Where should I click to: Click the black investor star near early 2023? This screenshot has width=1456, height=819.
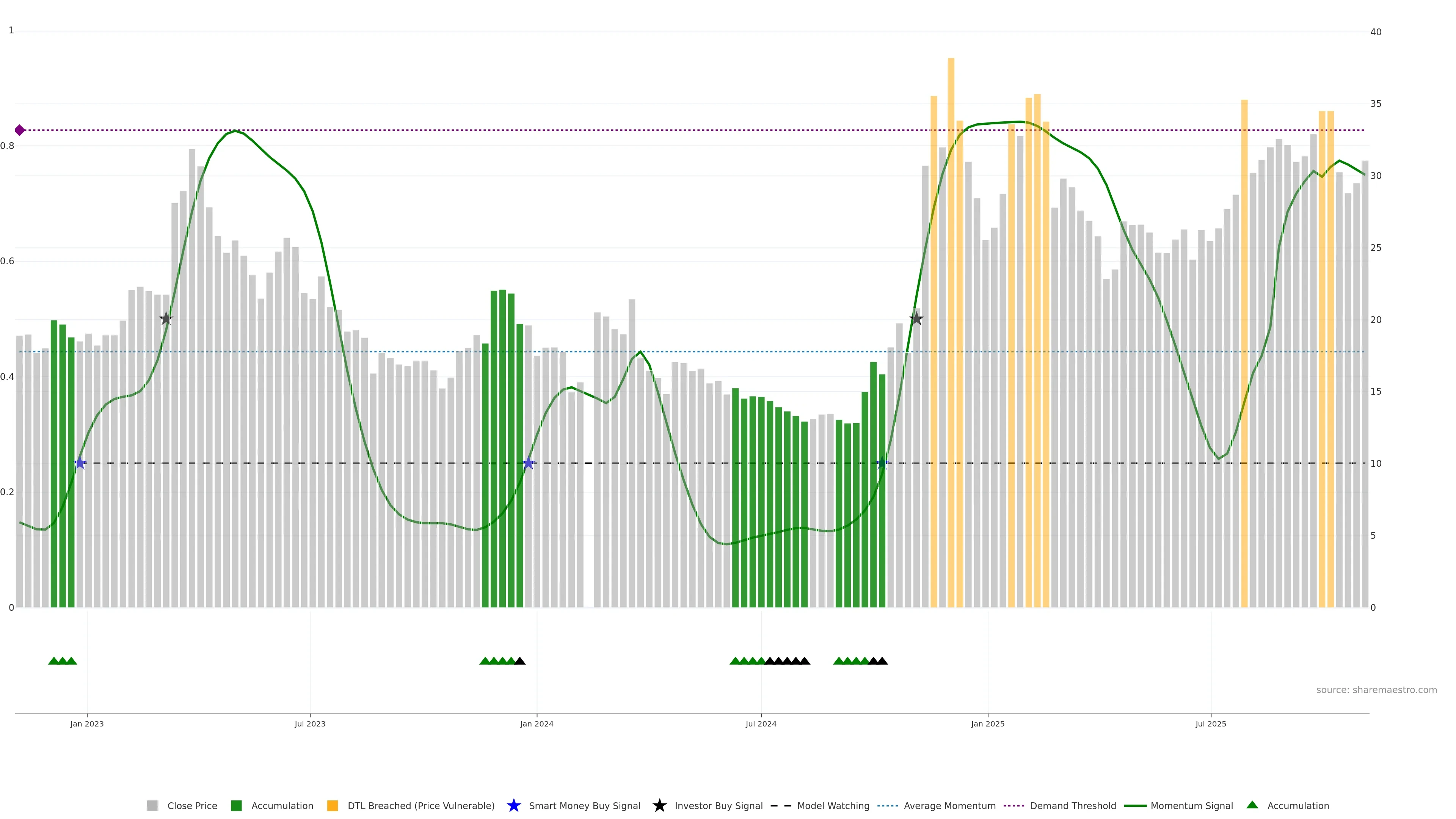coord(166,319)
